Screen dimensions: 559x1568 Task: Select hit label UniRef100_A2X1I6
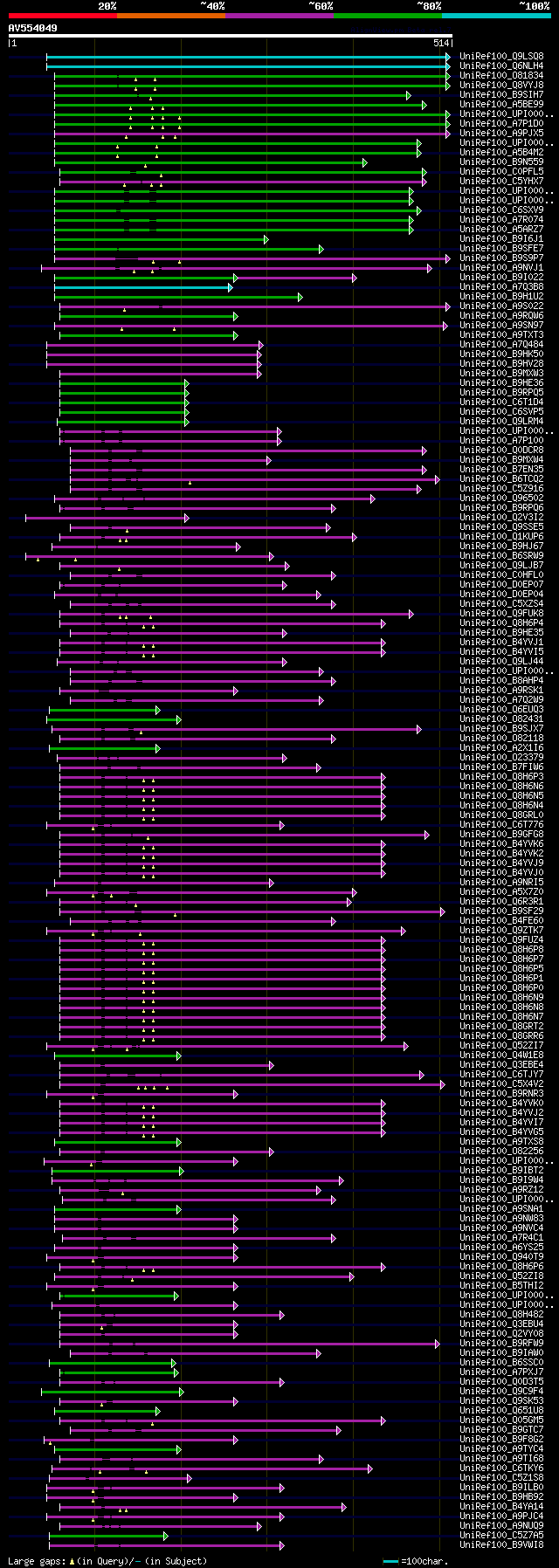point(501,747)
